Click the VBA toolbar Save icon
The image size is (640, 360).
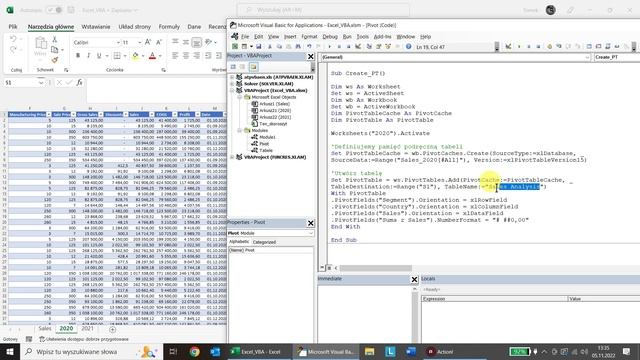click(258, 47)
